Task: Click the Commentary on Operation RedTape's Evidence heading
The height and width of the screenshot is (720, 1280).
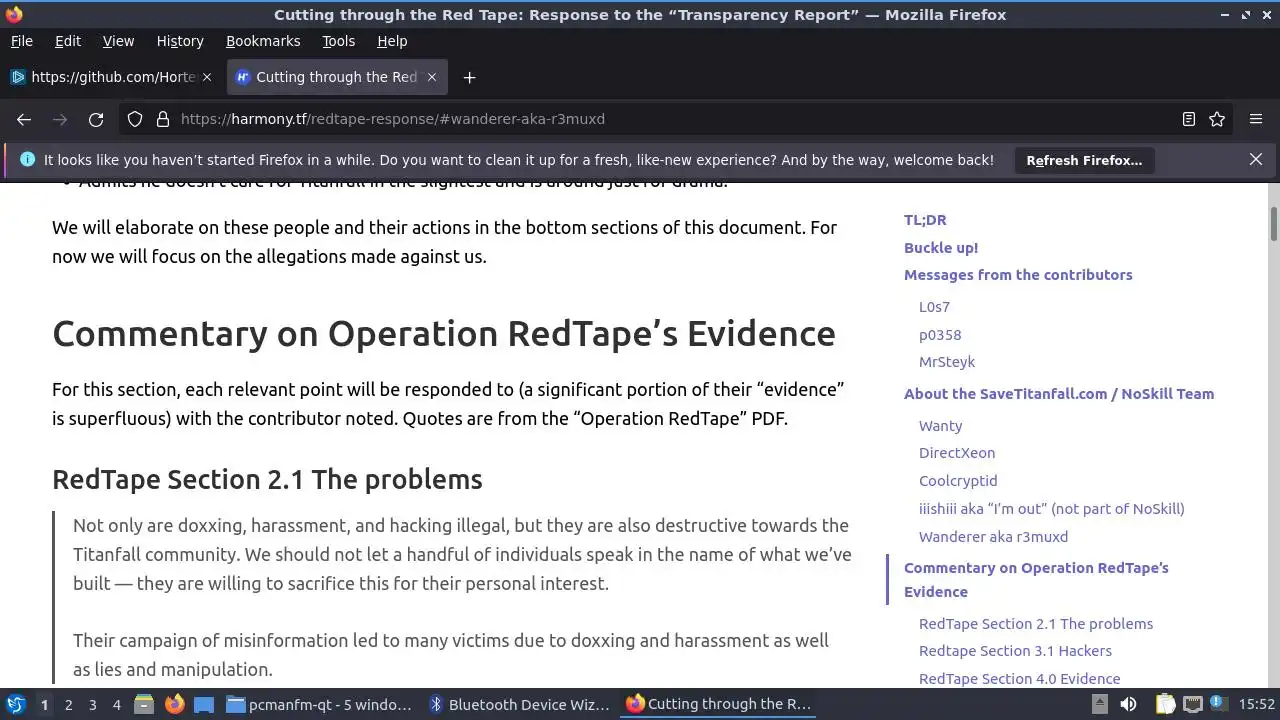Action: pos(443,334)
